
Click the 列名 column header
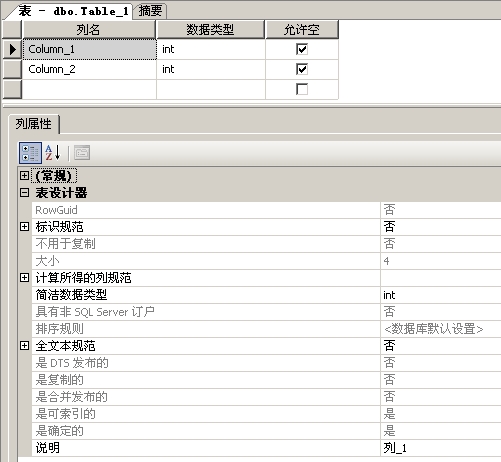[89, 30]
